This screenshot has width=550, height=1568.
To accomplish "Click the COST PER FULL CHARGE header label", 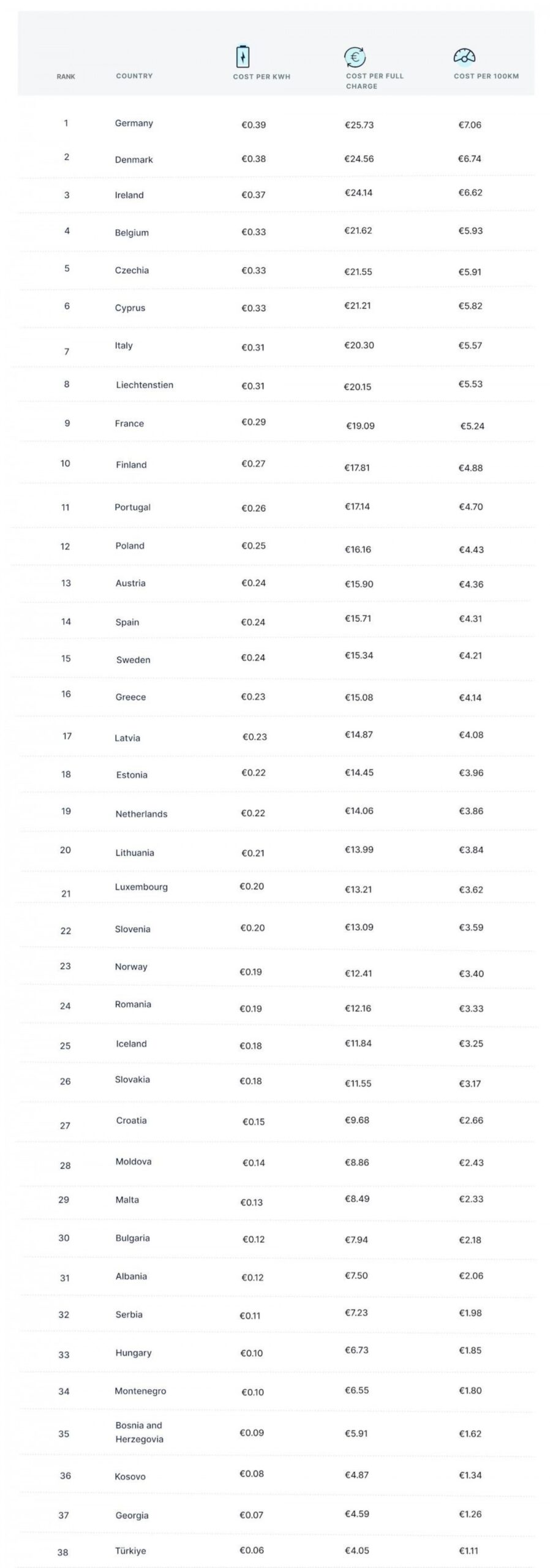I will pos(374,81).
